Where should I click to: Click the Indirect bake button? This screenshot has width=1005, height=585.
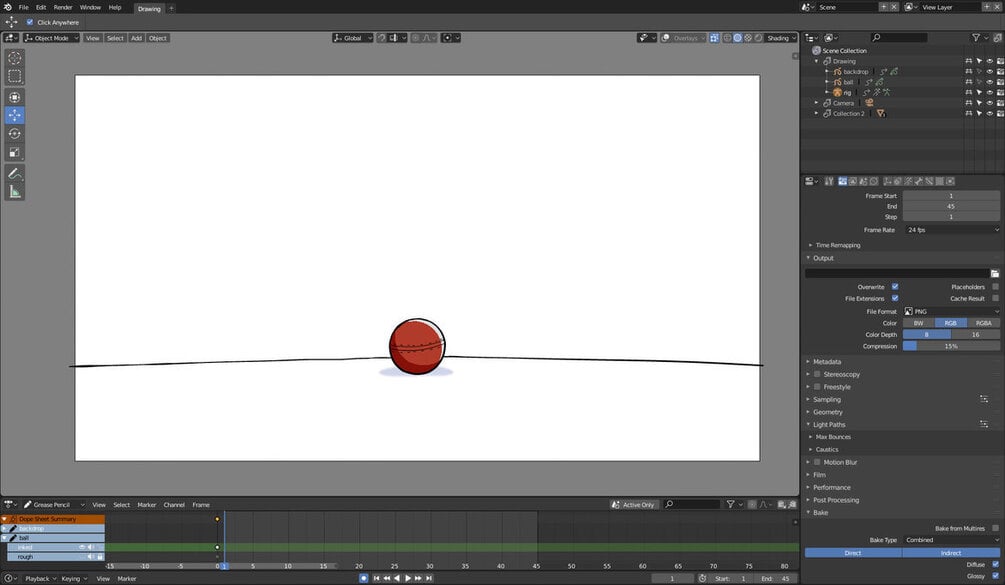[951, 552]
